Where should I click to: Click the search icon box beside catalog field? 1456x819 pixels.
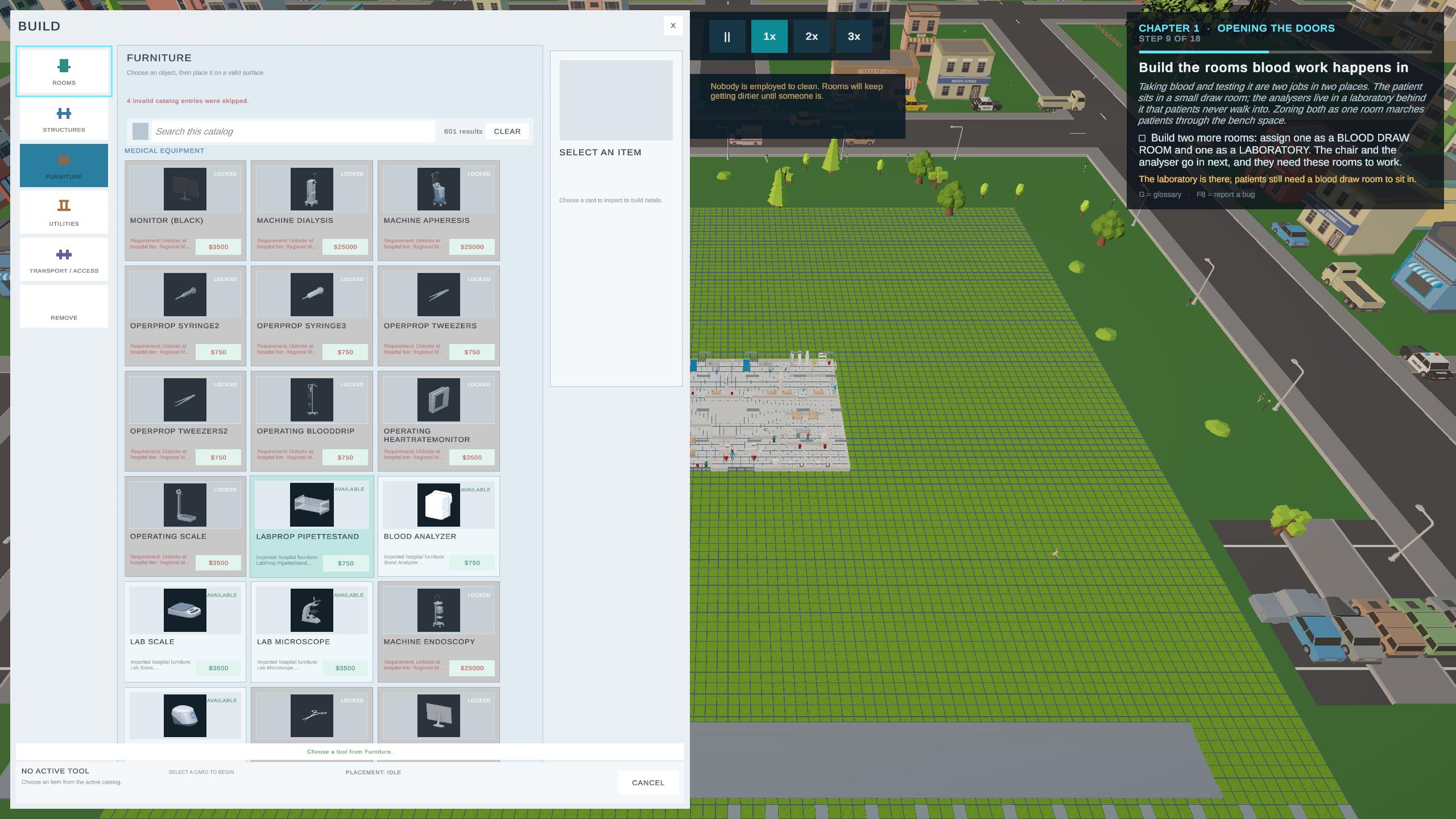point(140,131)
